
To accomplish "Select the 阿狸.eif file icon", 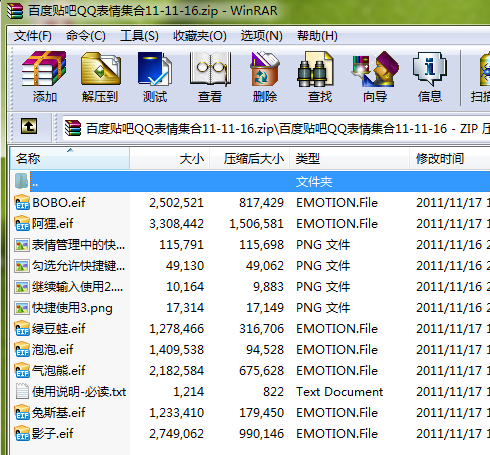I will click(x=22, y=224).
